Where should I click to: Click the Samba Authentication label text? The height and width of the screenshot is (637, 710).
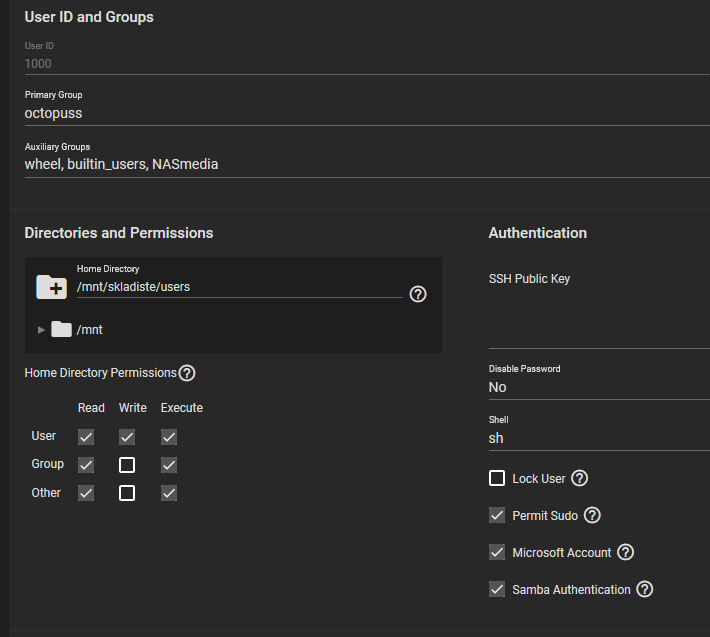(571, 590)
